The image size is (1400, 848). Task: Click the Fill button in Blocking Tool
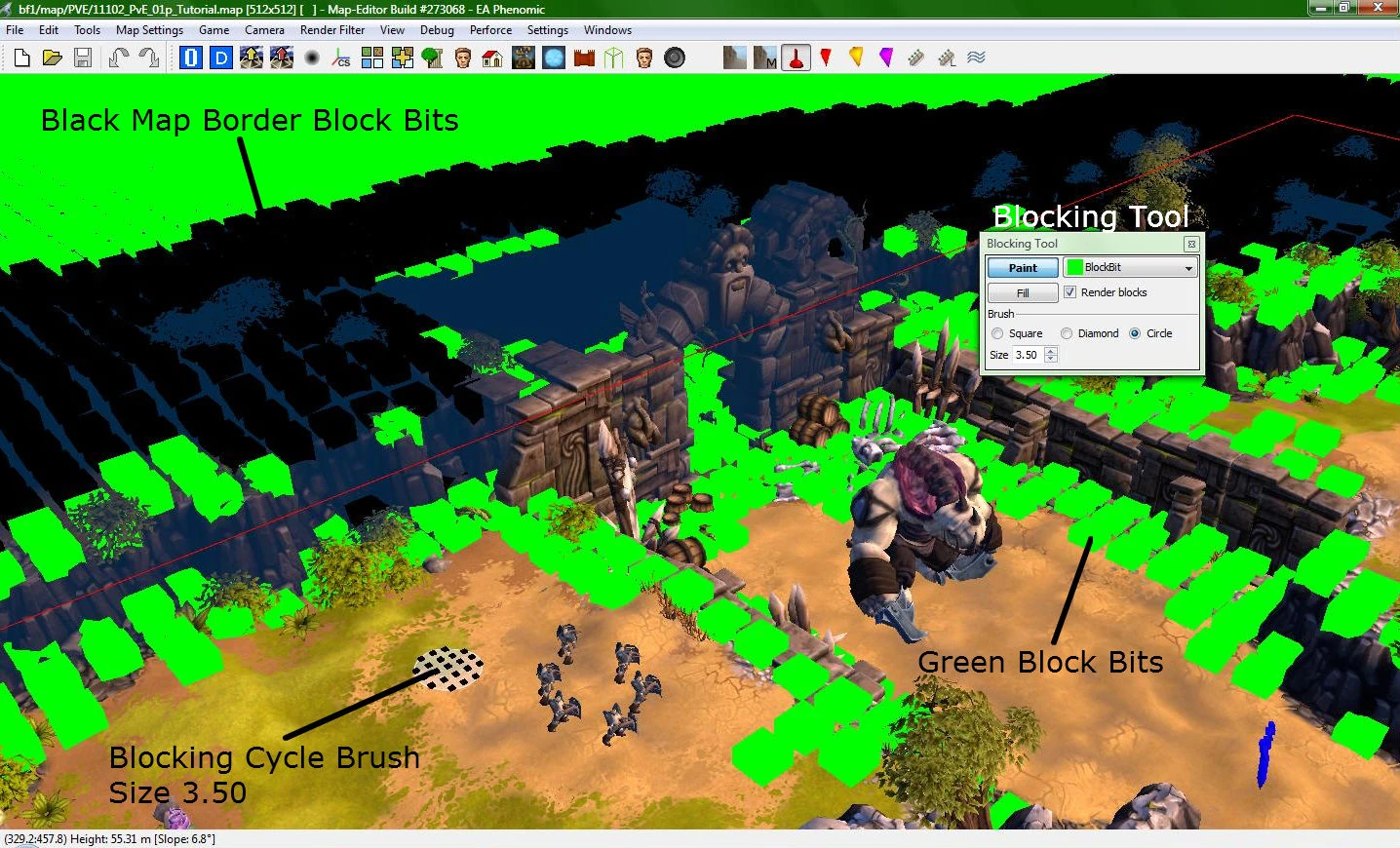coord(1023,293)
